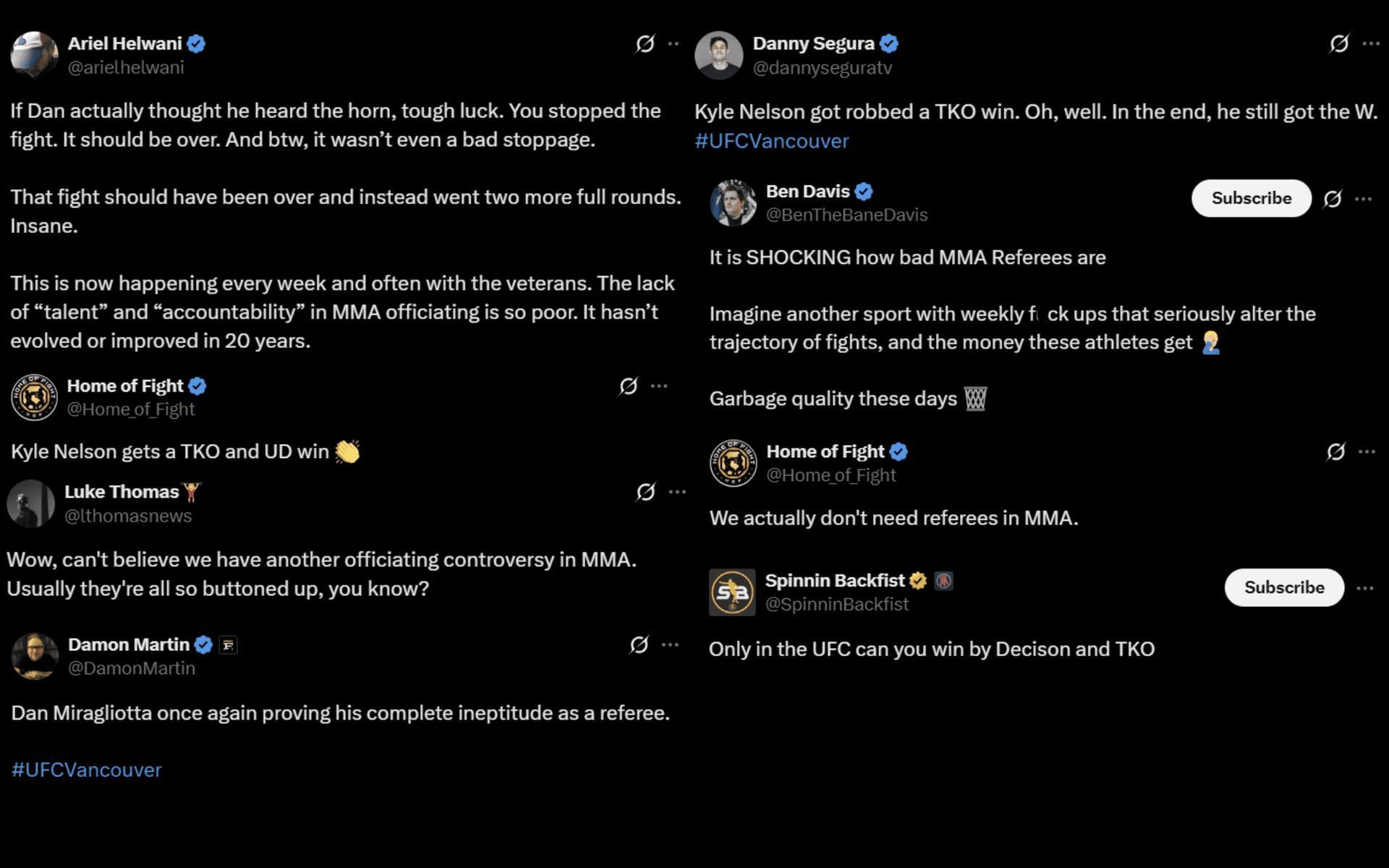The image size is (1389, 868).
Task: Click the Grok icon on Ben Davis's tweet
Action: (x=1333, y=199)
